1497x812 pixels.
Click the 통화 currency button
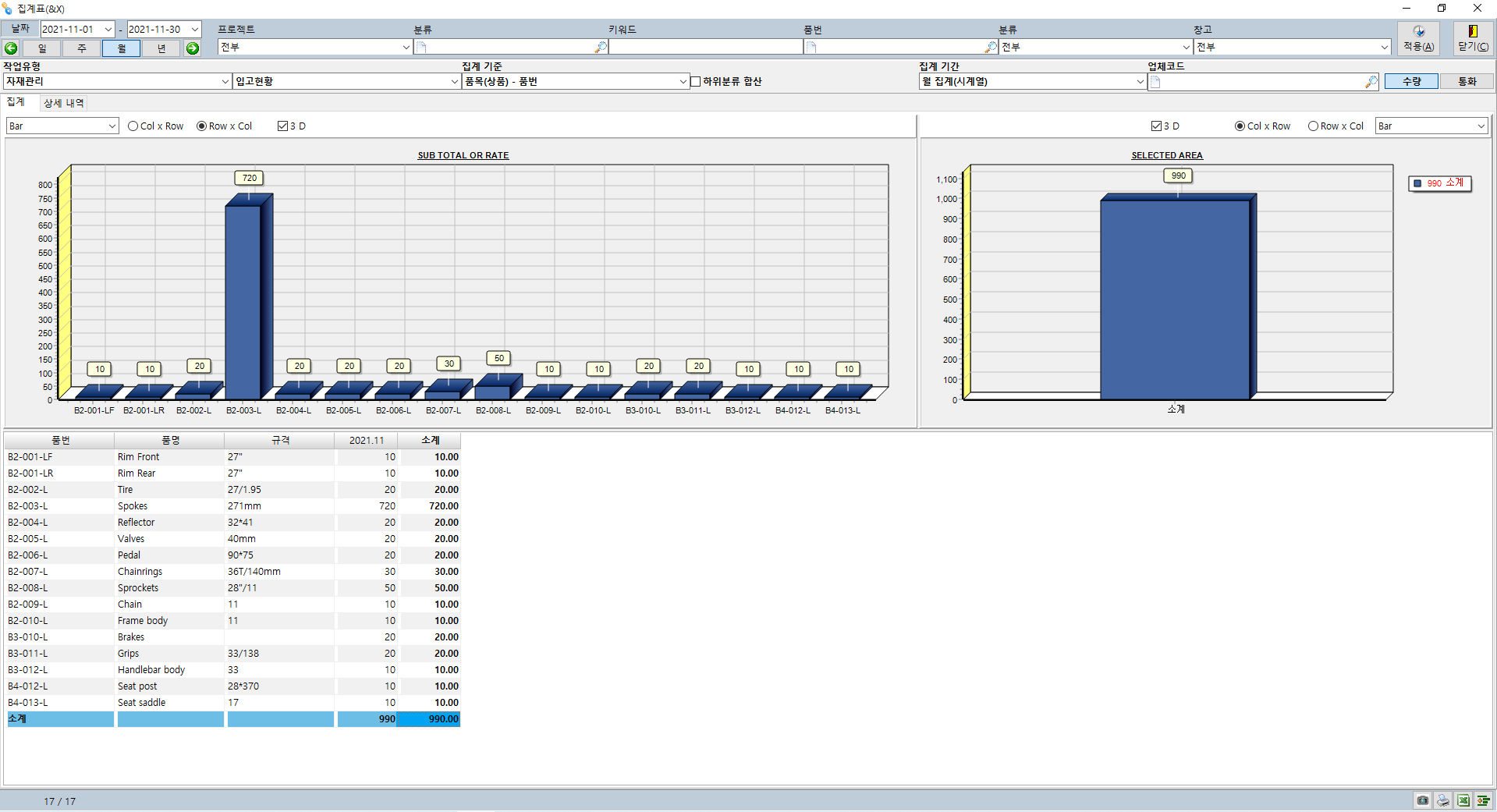[1467, 82]
